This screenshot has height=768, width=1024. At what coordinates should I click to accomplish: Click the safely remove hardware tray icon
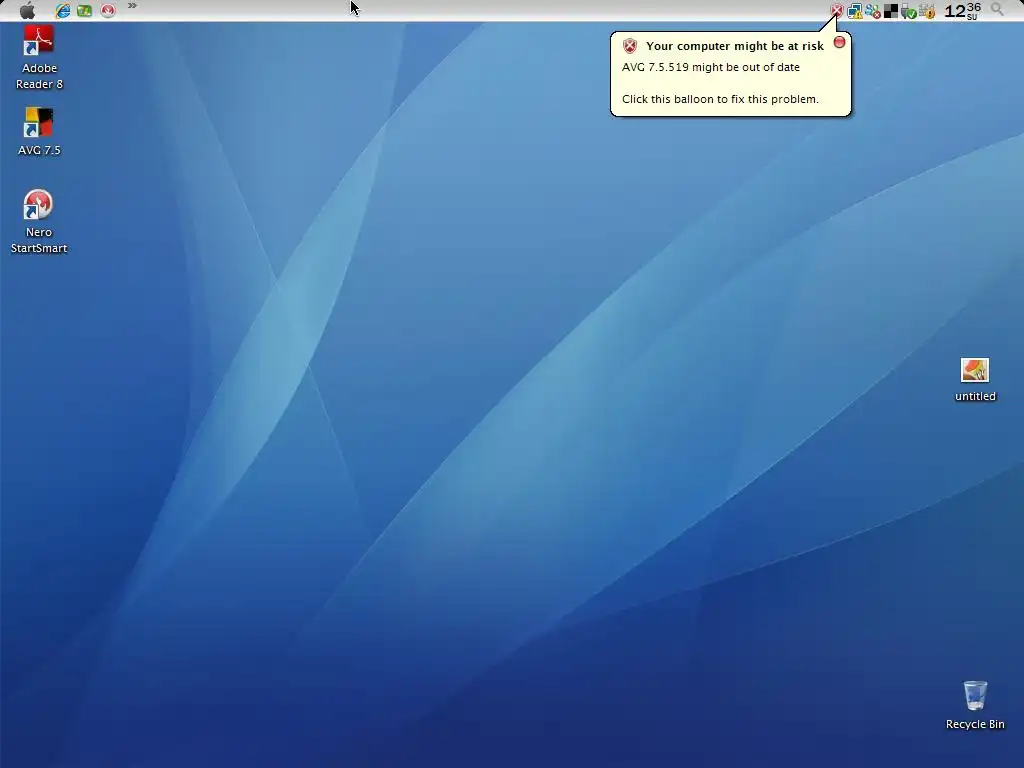(908, 11)
